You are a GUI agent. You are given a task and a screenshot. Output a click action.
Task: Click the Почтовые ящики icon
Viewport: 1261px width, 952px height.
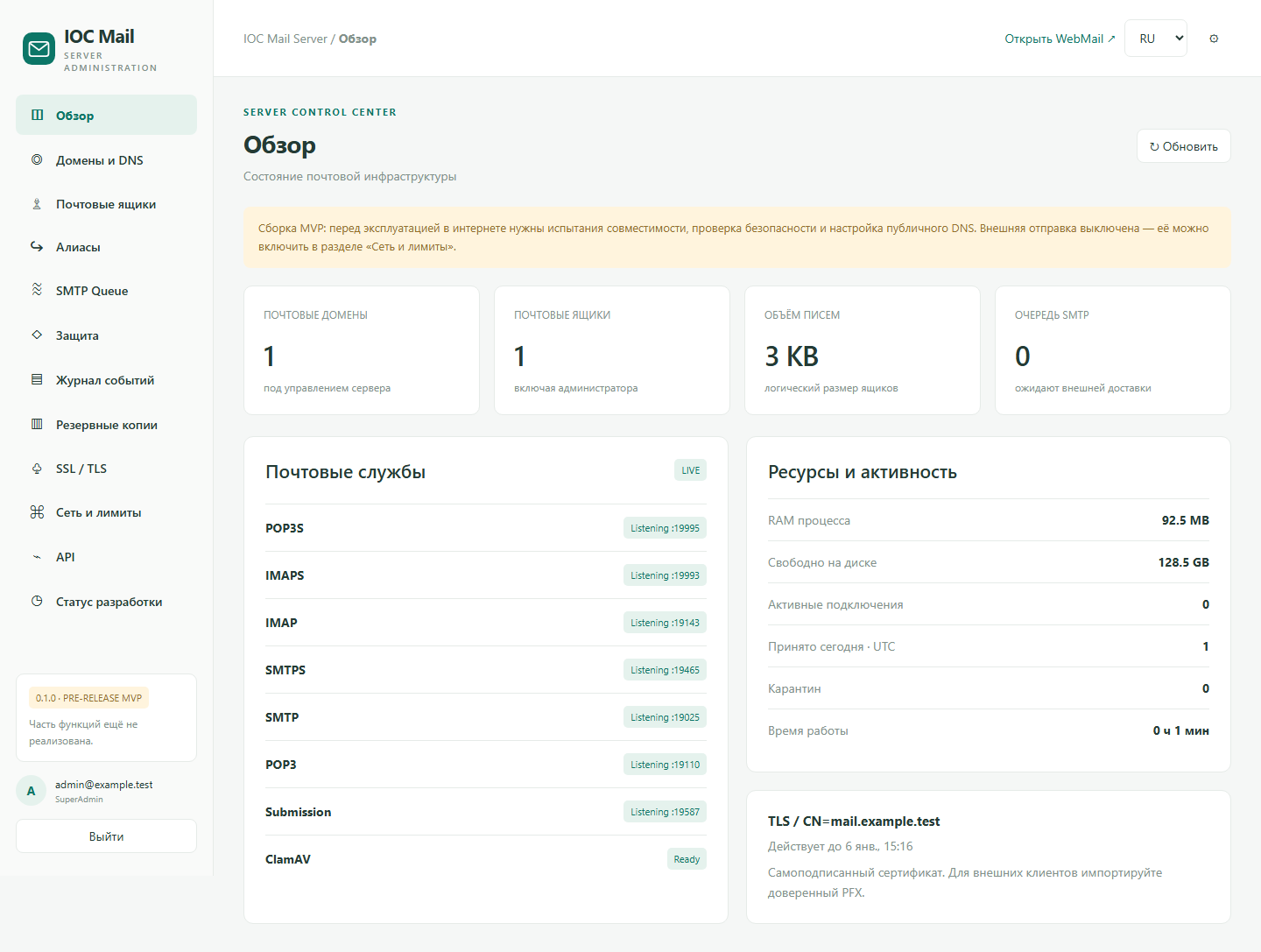point(37,204)
